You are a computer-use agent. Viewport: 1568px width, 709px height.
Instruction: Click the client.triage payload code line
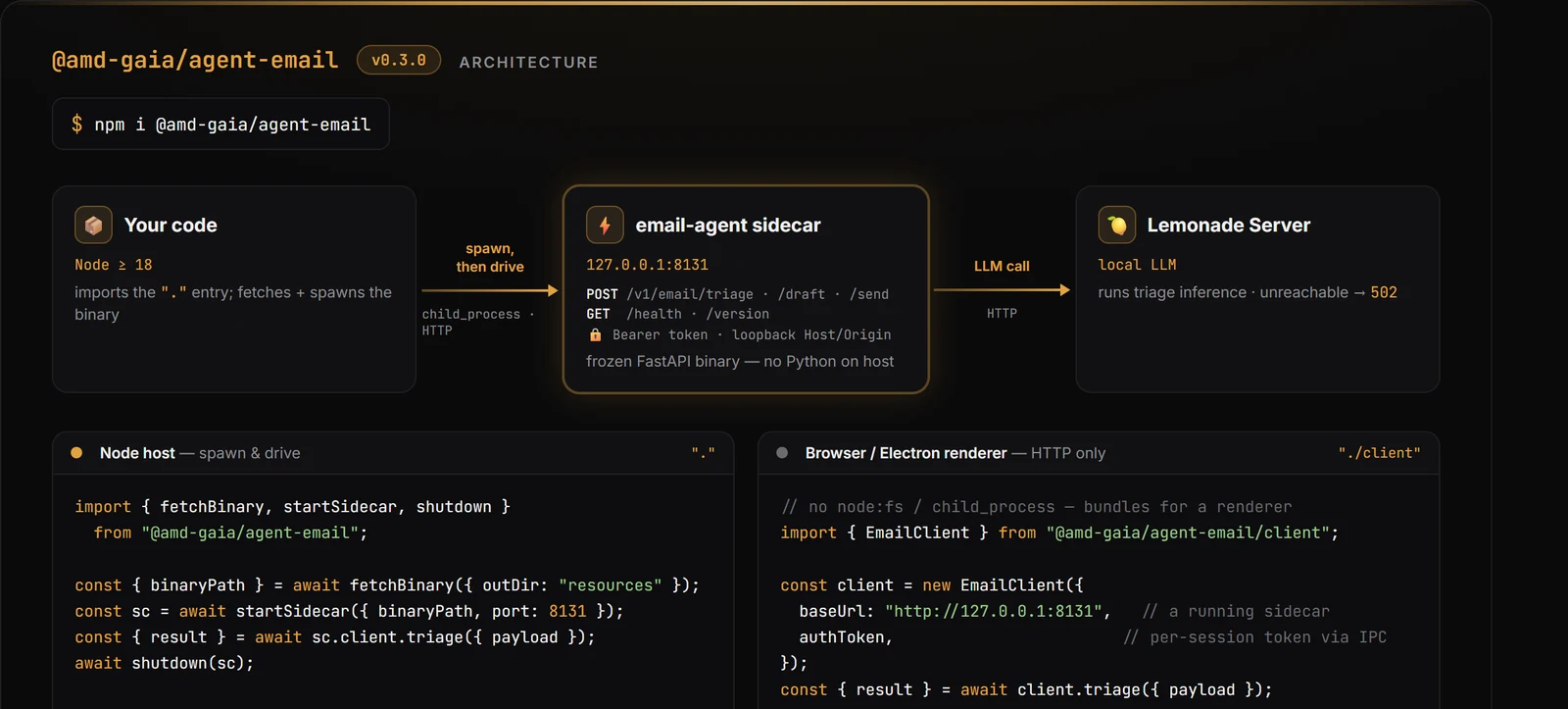[1026, 689]
